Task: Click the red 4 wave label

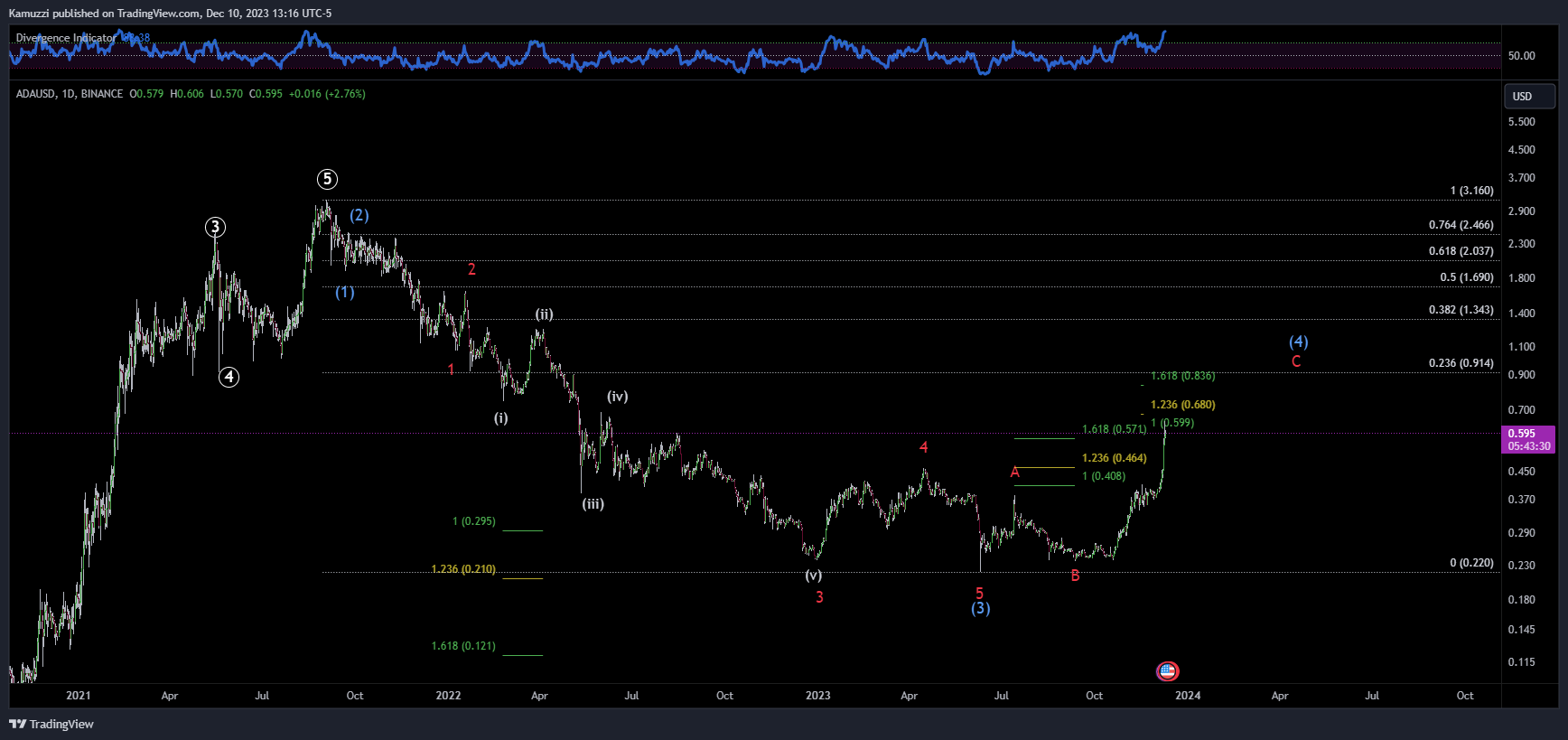Action: [923, 447]
